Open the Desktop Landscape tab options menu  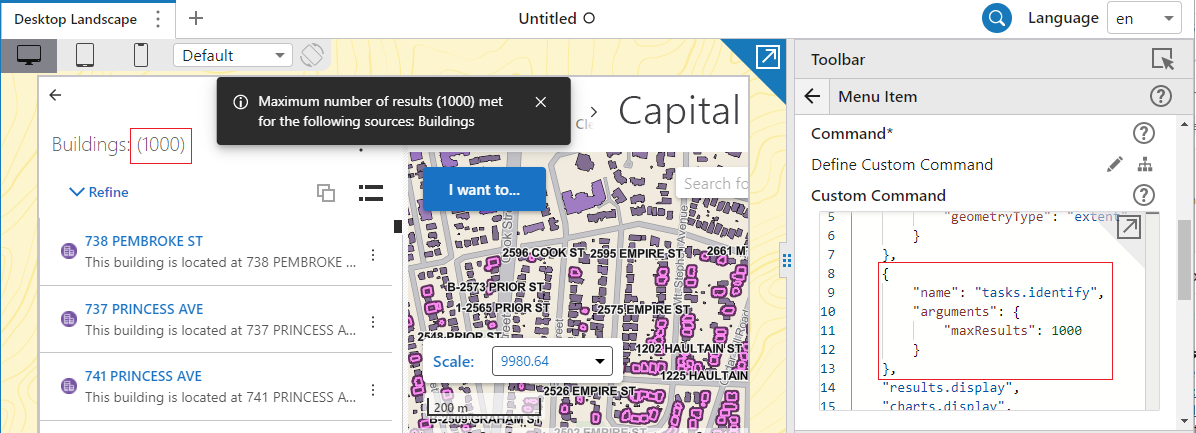158,19
